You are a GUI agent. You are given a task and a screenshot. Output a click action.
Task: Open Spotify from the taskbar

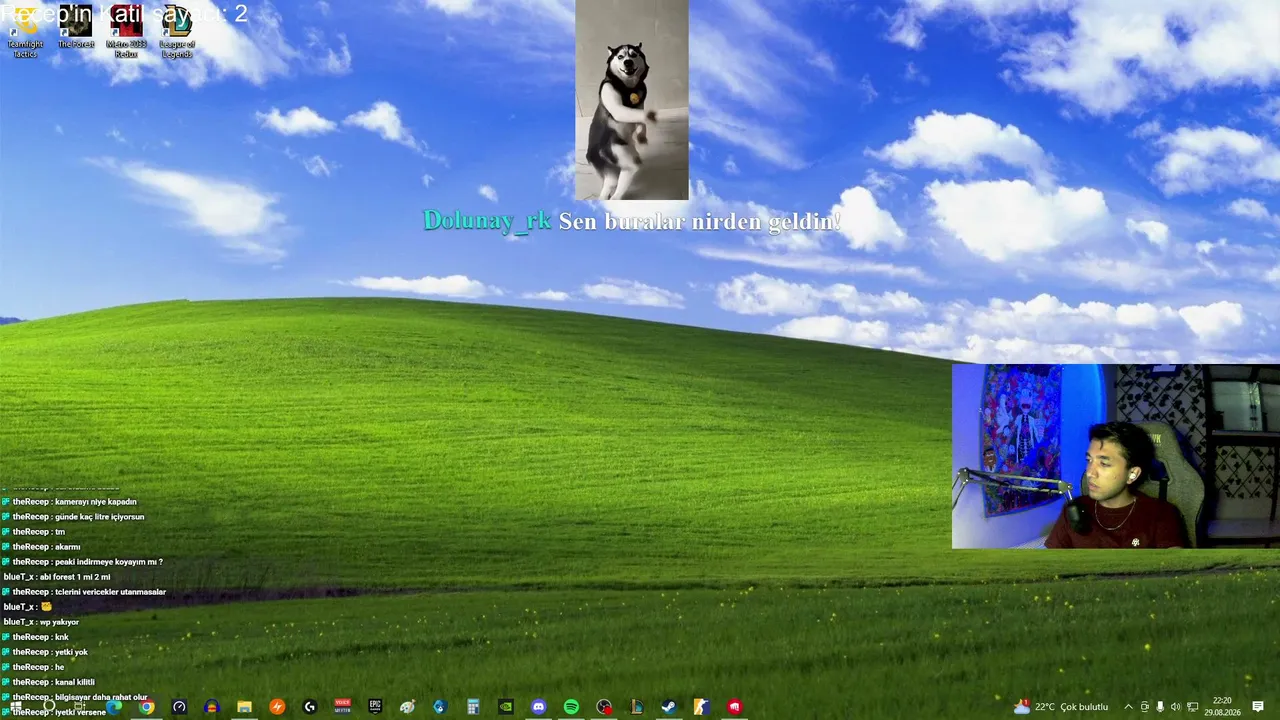pyautogui.click(x=571, y=707)
